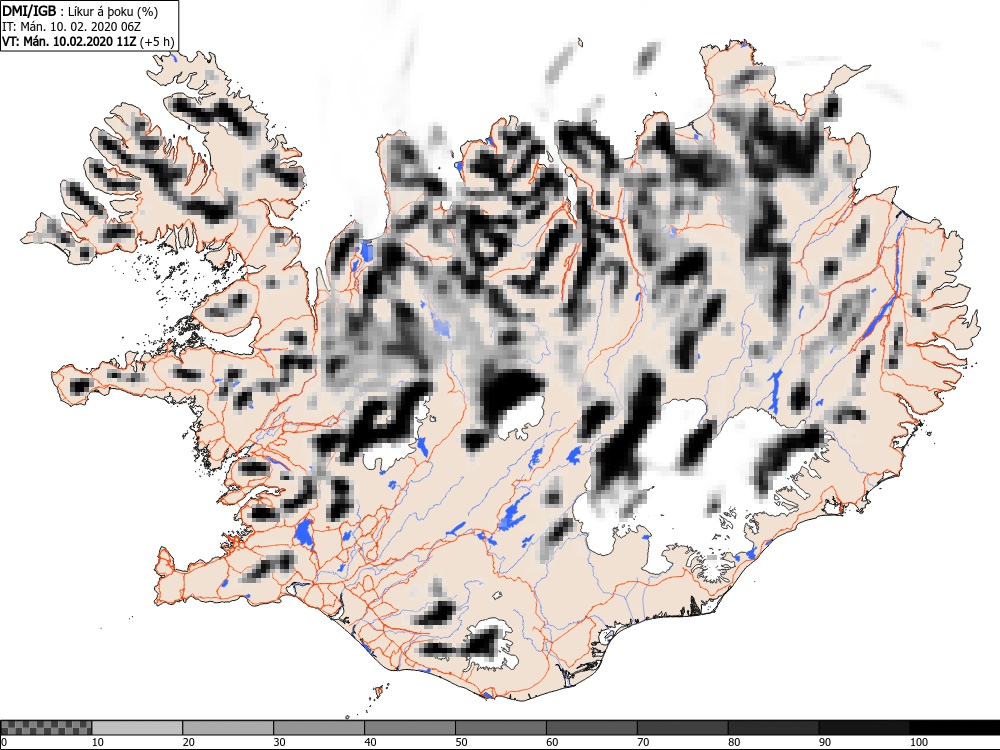Click the "100" legend scale label
The height and width of the screenshot is (750, 1000).
919,742
